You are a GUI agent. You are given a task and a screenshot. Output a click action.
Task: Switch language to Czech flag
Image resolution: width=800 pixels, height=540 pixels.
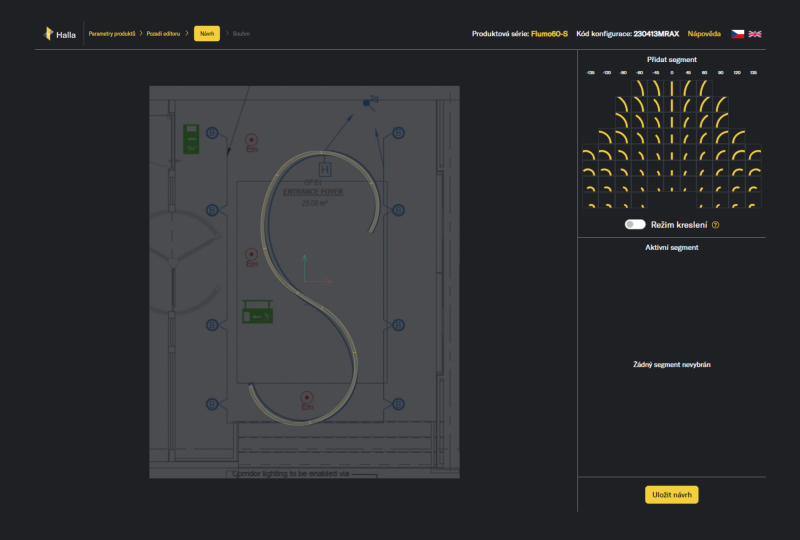click(x=737, y=34)
